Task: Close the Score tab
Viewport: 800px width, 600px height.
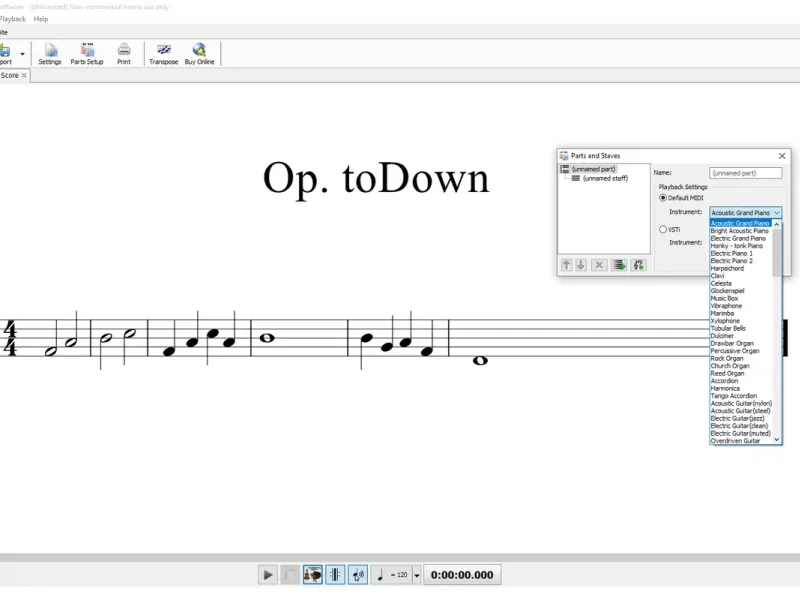Action: coord(24,76)
